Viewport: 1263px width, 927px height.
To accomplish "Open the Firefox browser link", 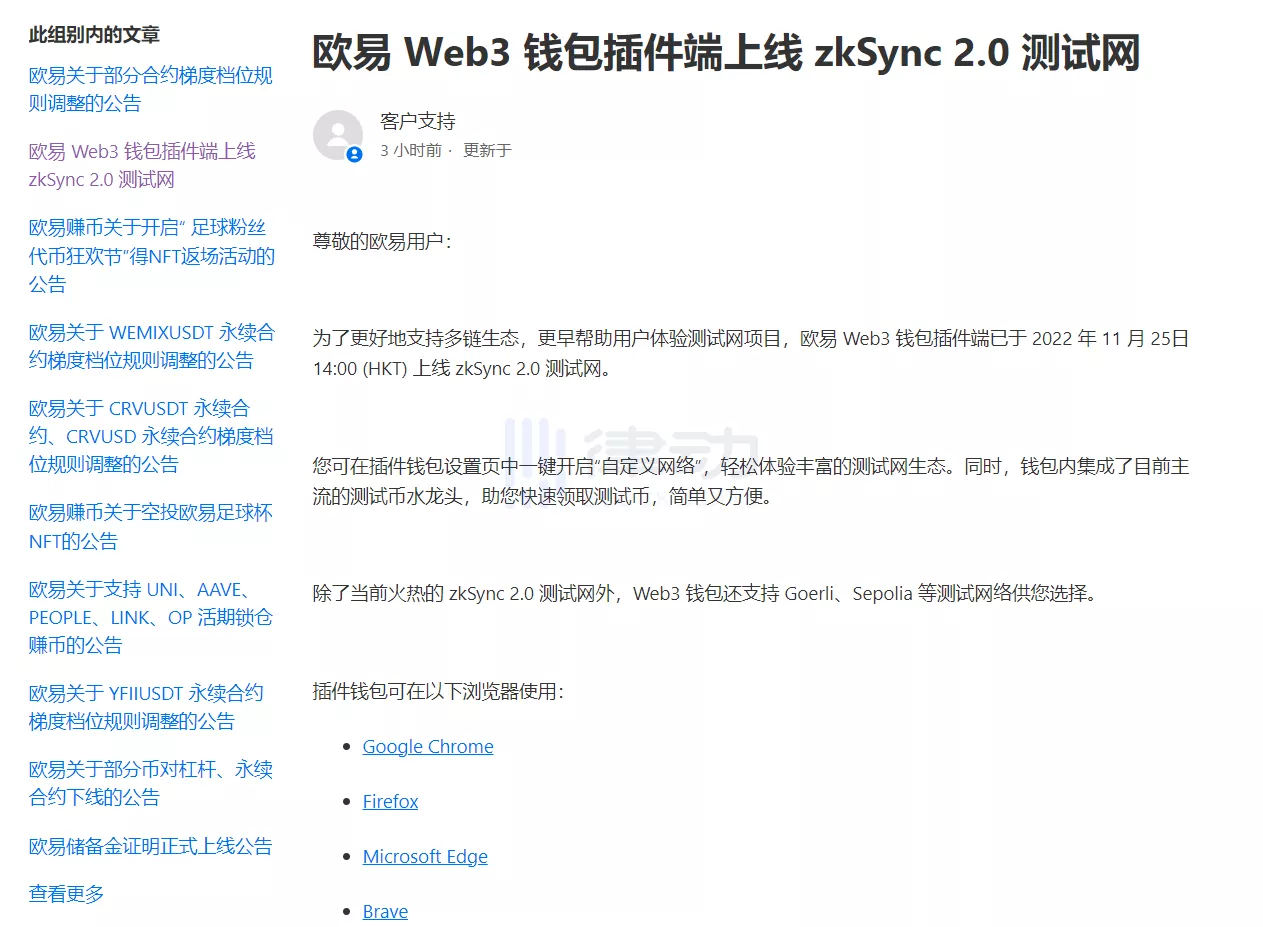I will (390, 802).
